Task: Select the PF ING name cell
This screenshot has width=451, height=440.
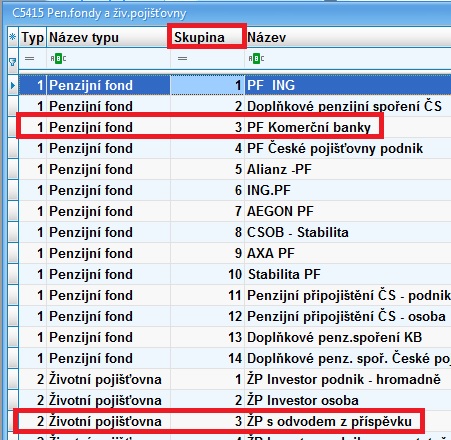Action: coord(348,85)
